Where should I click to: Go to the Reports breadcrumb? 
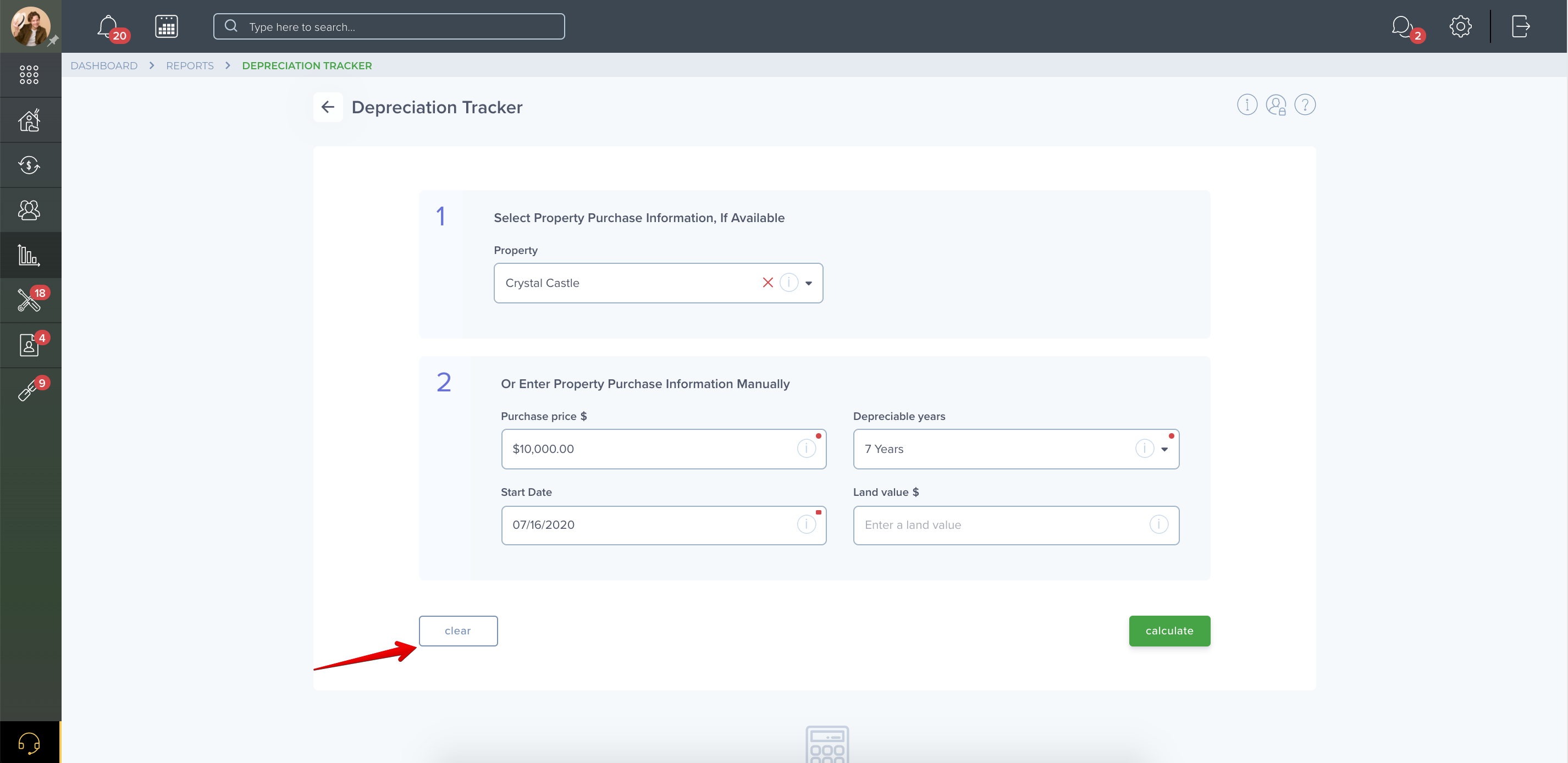point(190,65)
